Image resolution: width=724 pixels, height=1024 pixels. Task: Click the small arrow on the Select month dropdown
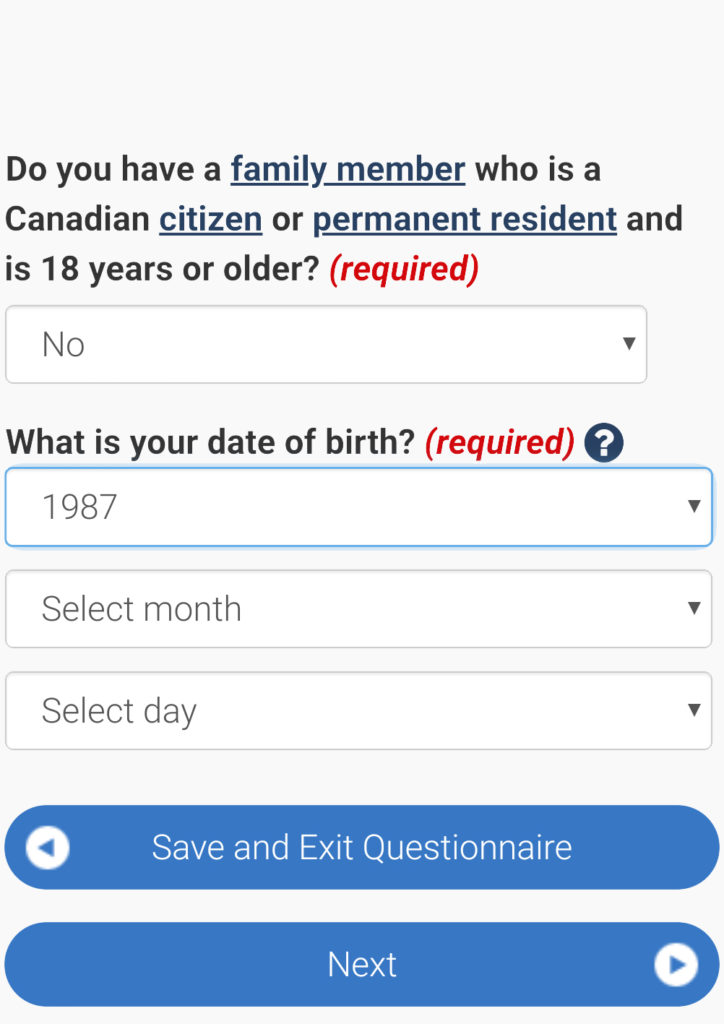694,608
